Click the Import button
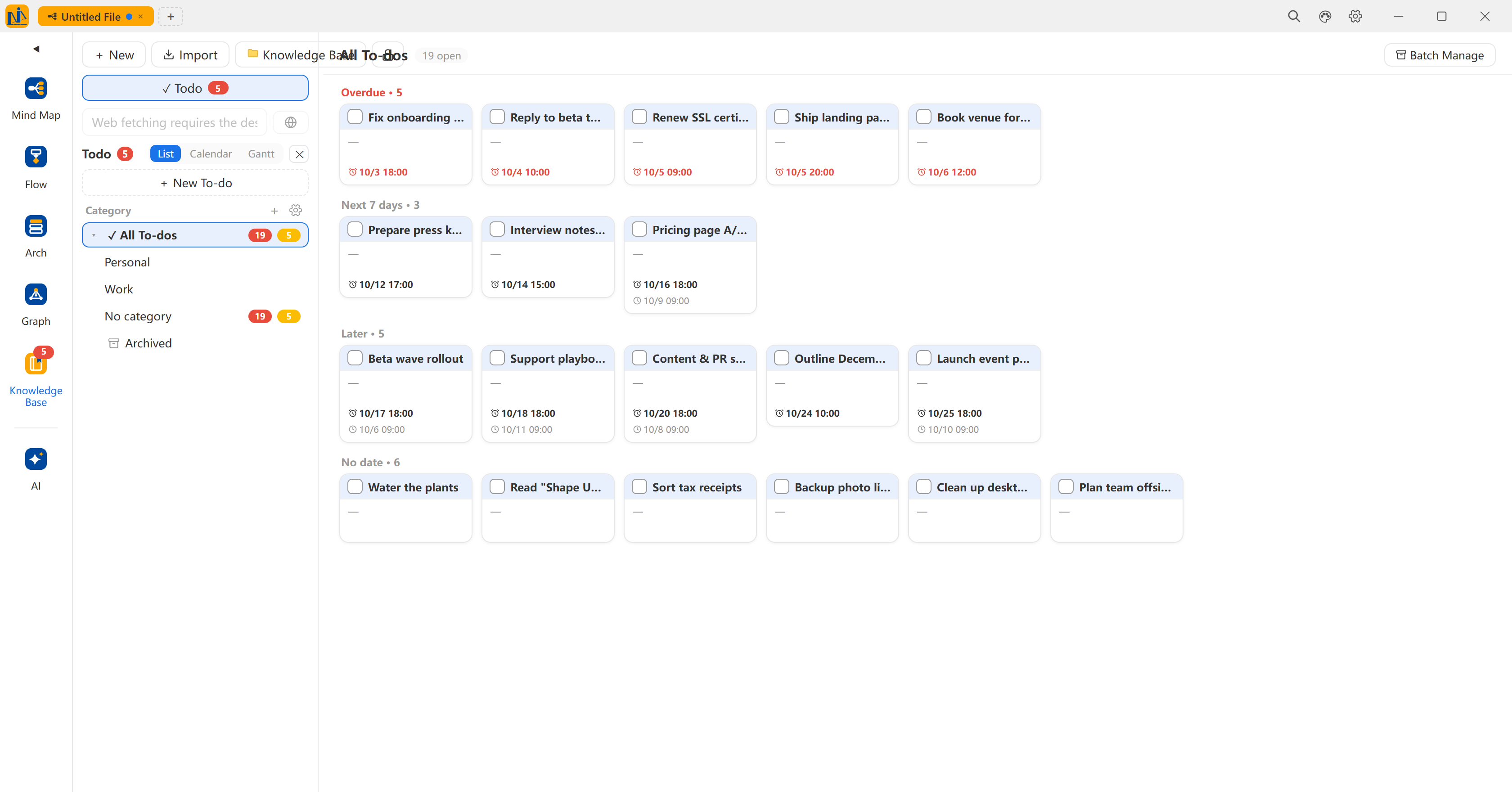The width and height of the screenshot is (1512, 792). pos(190,54)
